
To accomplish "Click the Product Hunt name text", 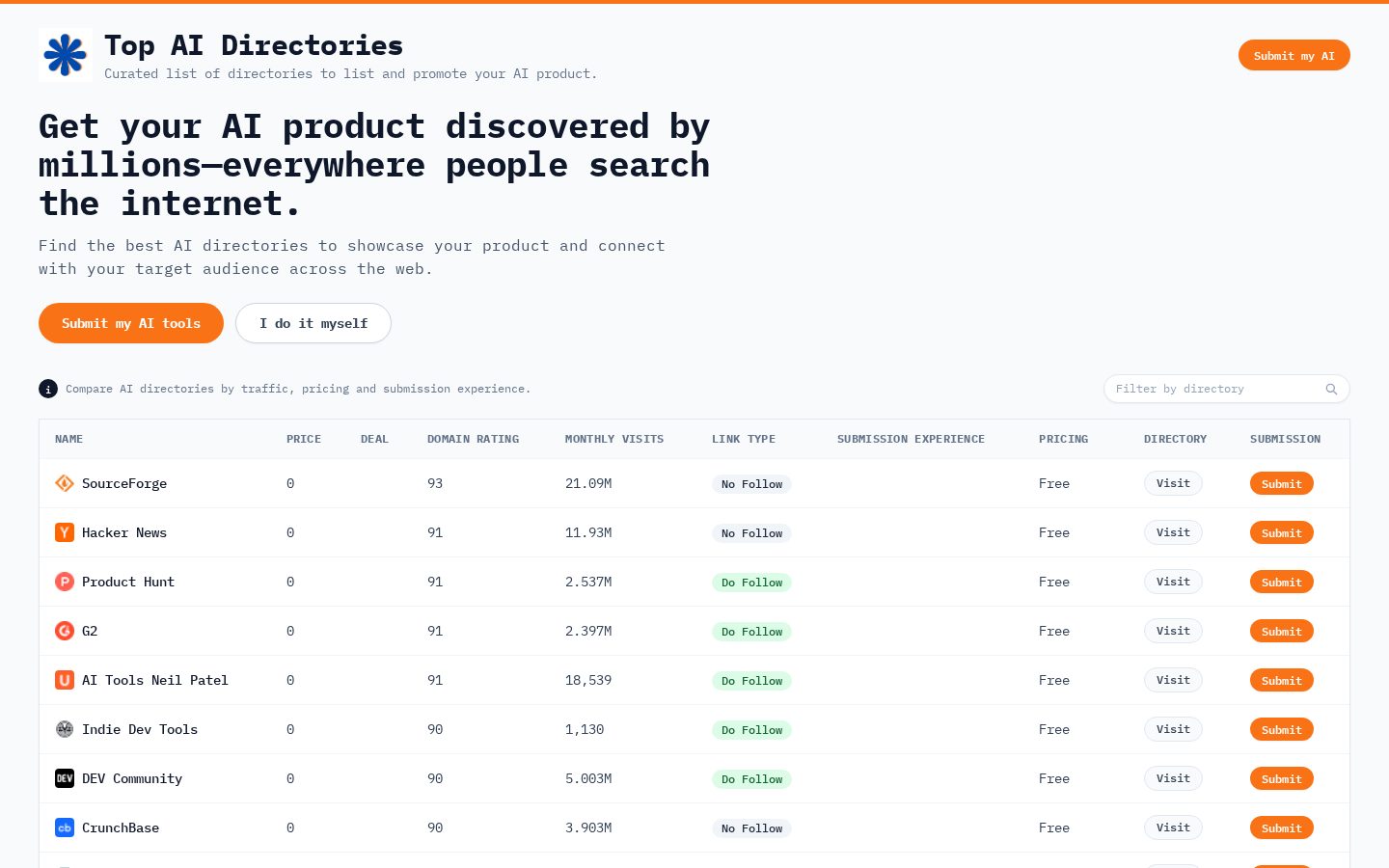I will point(128,582).
